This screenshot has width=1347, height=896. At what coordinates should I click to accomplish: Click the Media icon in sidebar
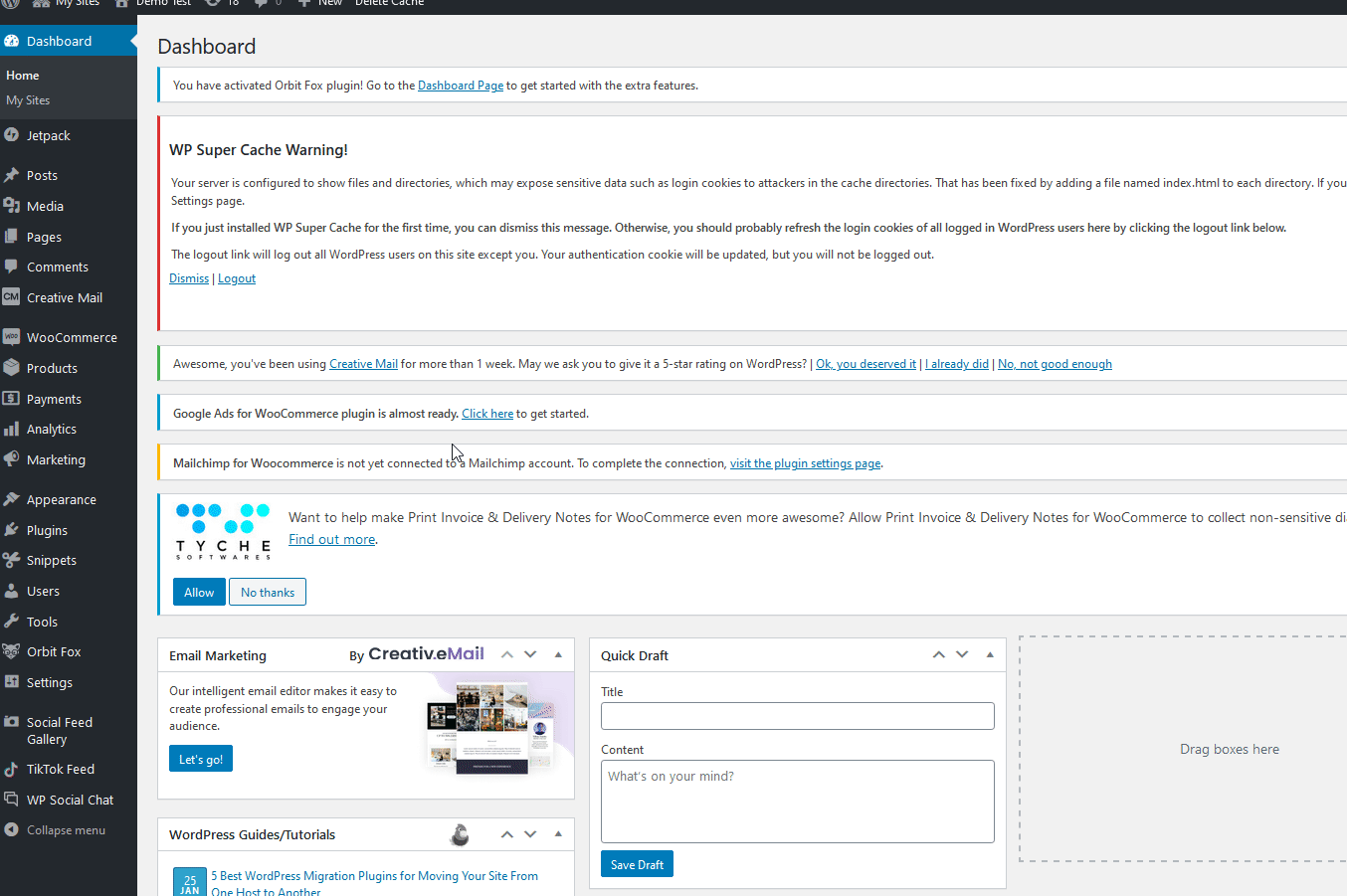point(12,206)
